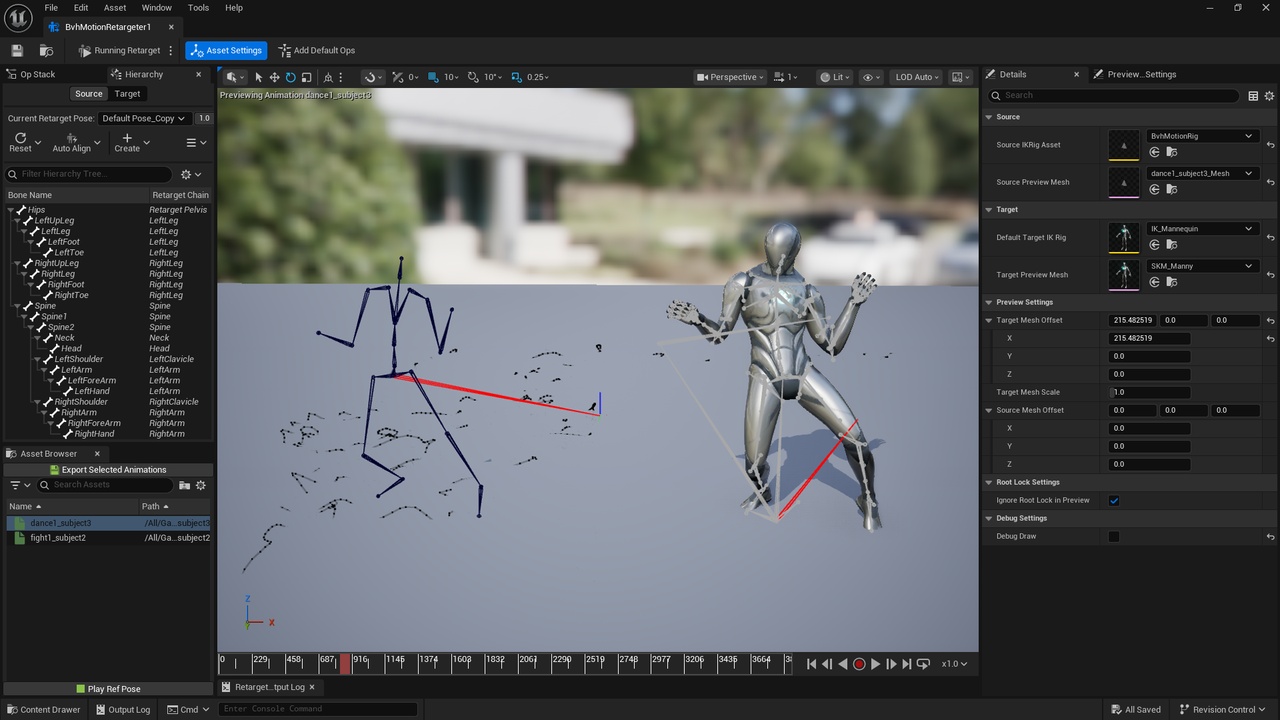Open the Tools menu
This screenshot has height=720, width=1280.
(x=198, y=8)
